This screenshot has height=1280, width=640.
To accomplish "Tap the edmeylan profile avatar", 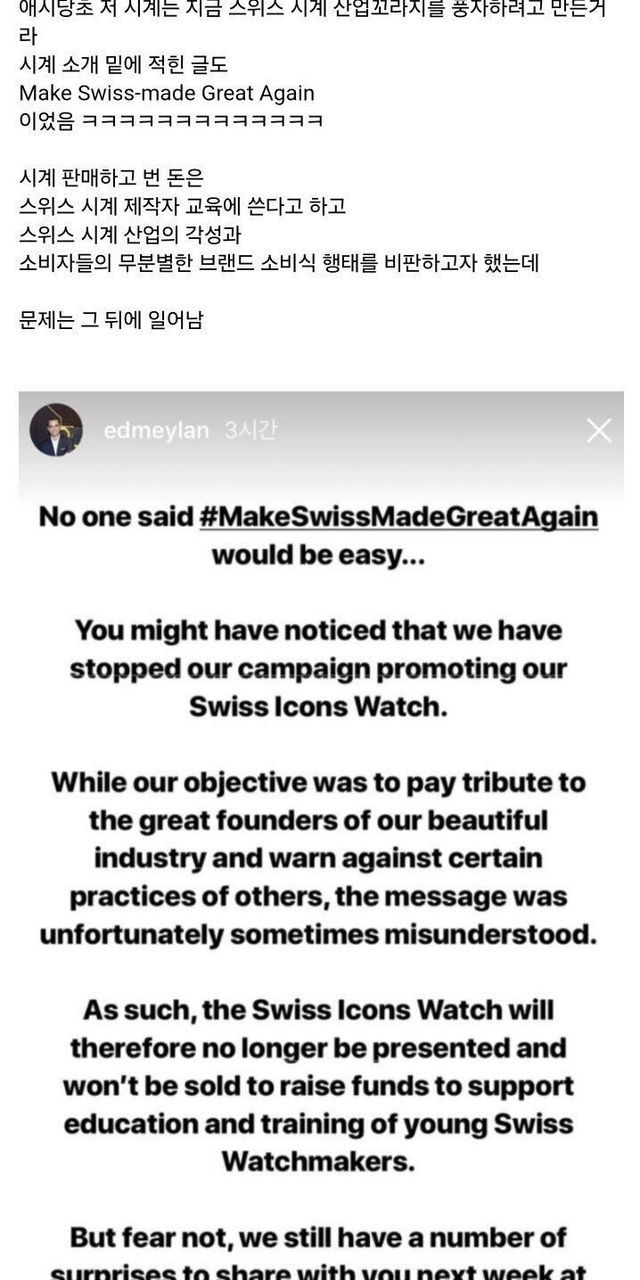I will point(56,430).
